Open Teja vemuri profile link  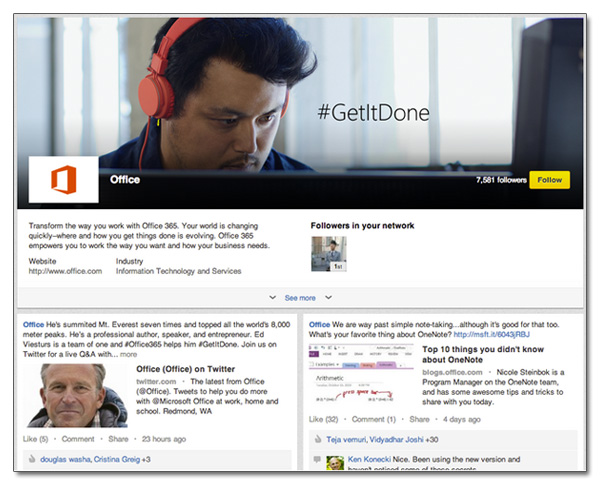346,439
